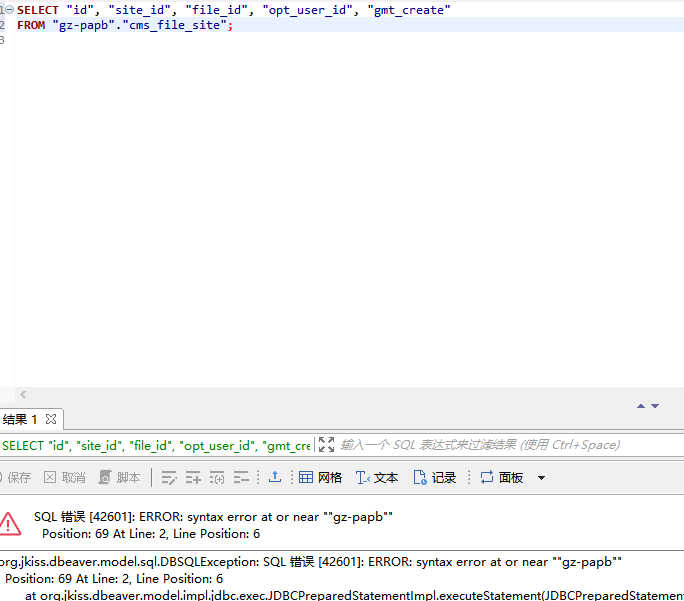684x601 pixels.
Task: Click the blue export upload icon
Action: 275,477
